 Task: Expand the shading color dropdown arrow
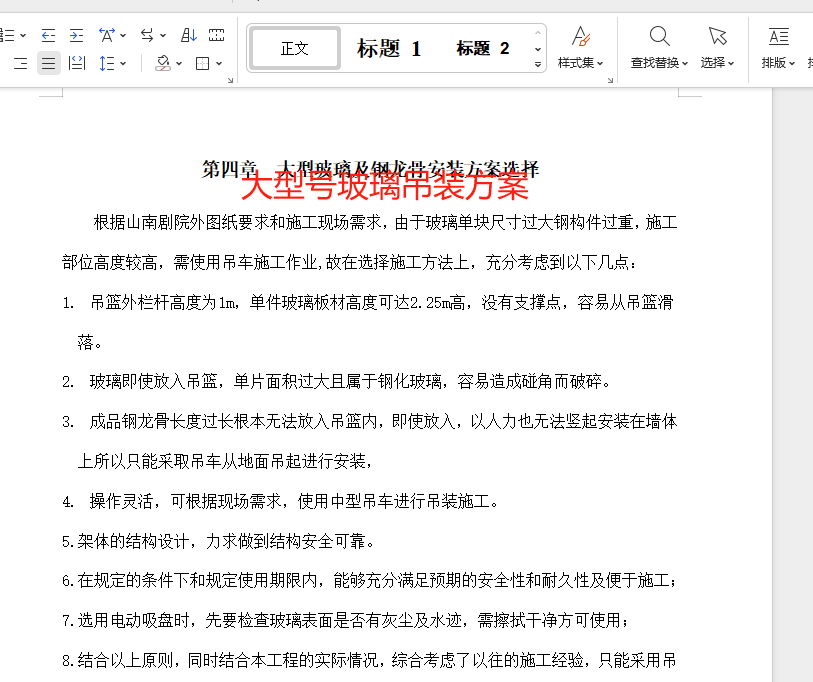[x=179, y=63]
